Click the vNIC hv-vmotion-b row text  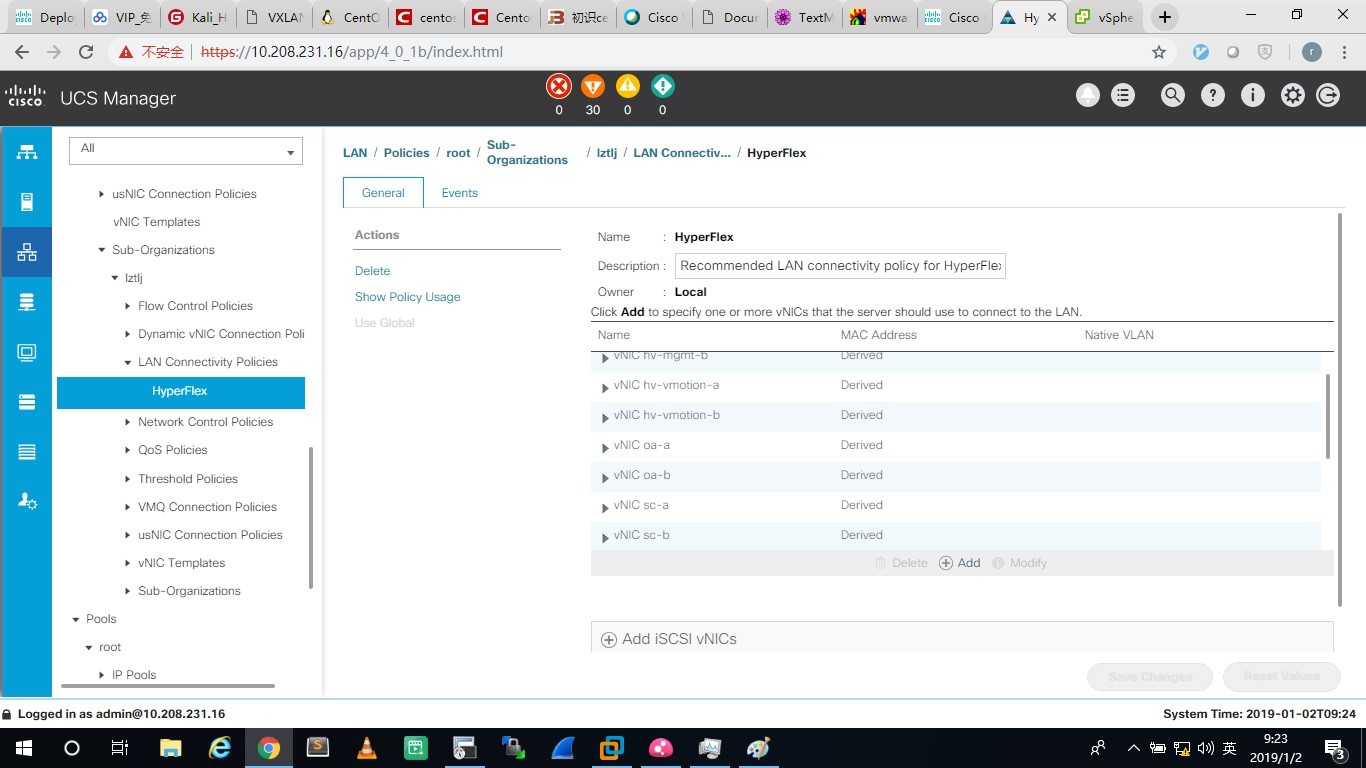coord(666,415)
